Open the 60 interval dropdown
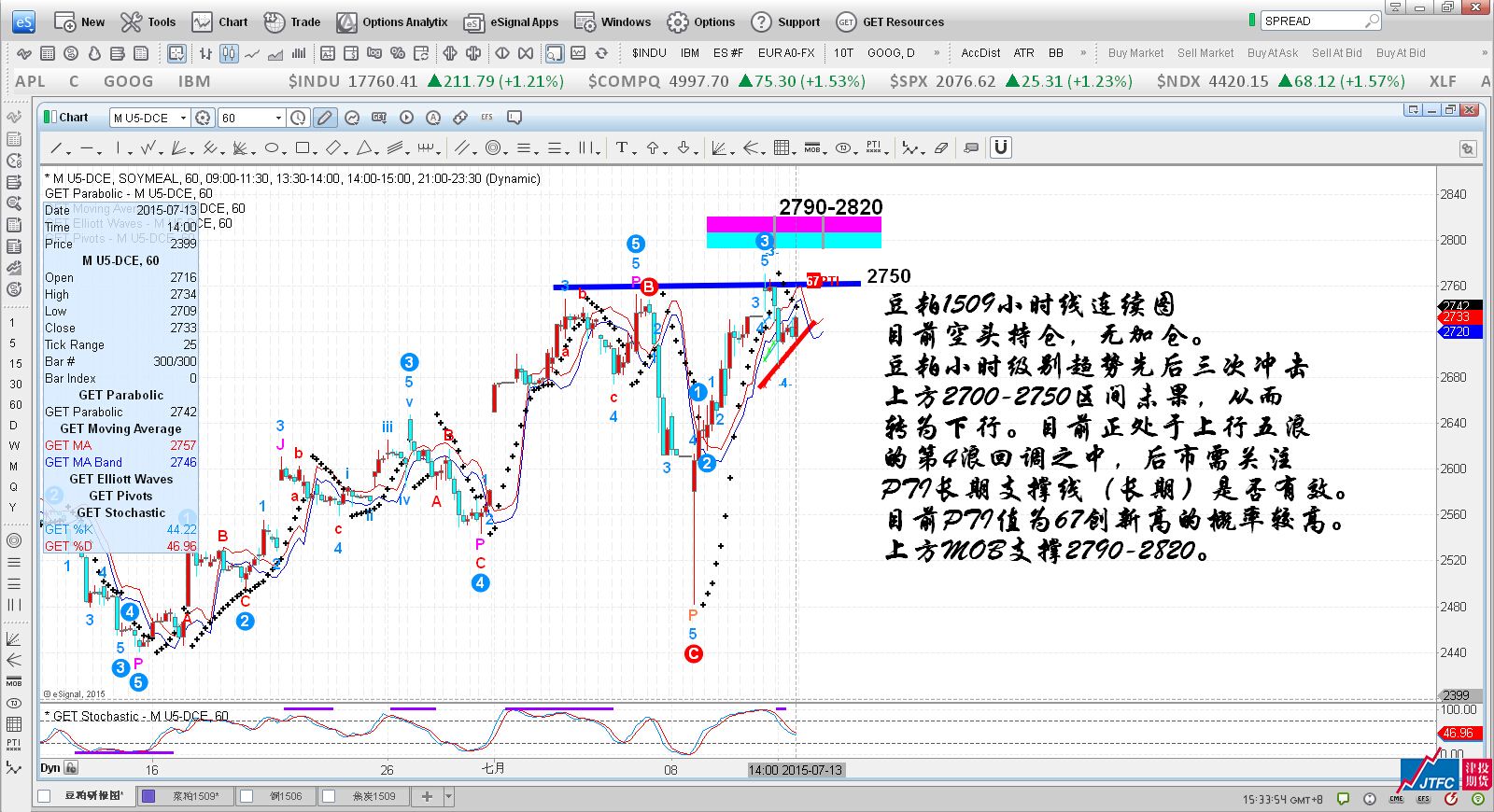 point(278,118)
